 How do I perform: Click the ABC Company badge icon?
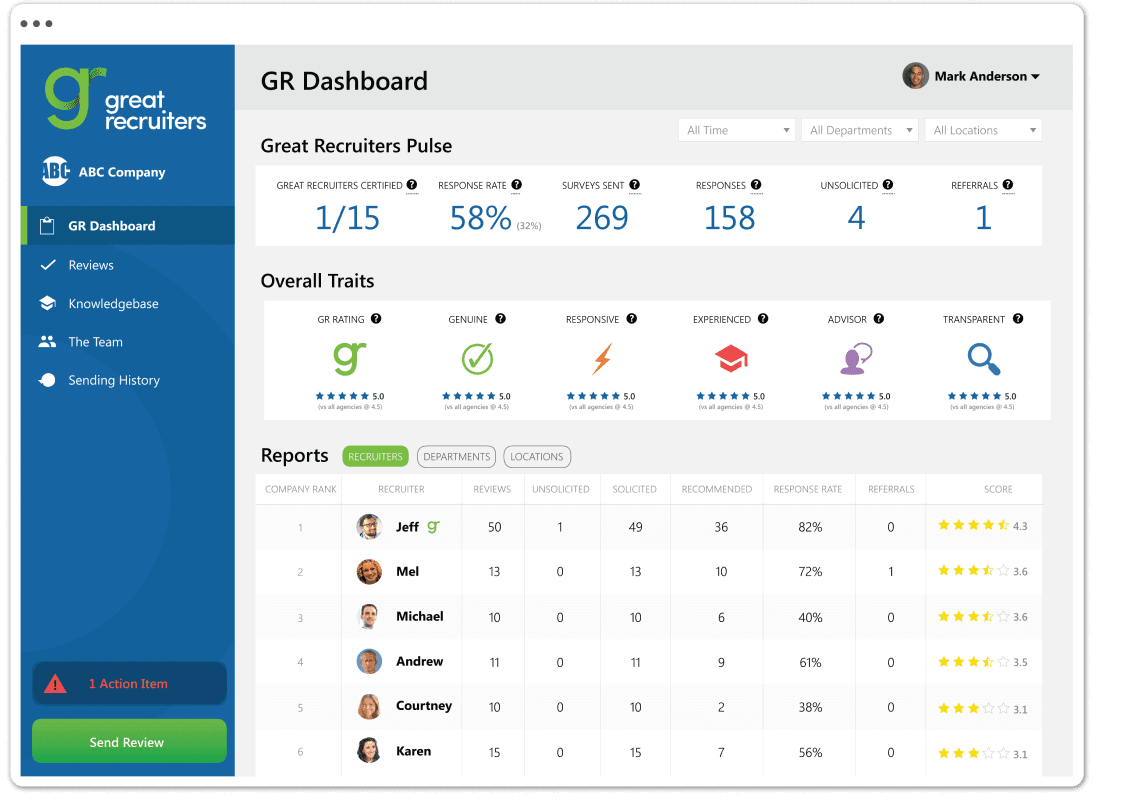pos(55,171)
